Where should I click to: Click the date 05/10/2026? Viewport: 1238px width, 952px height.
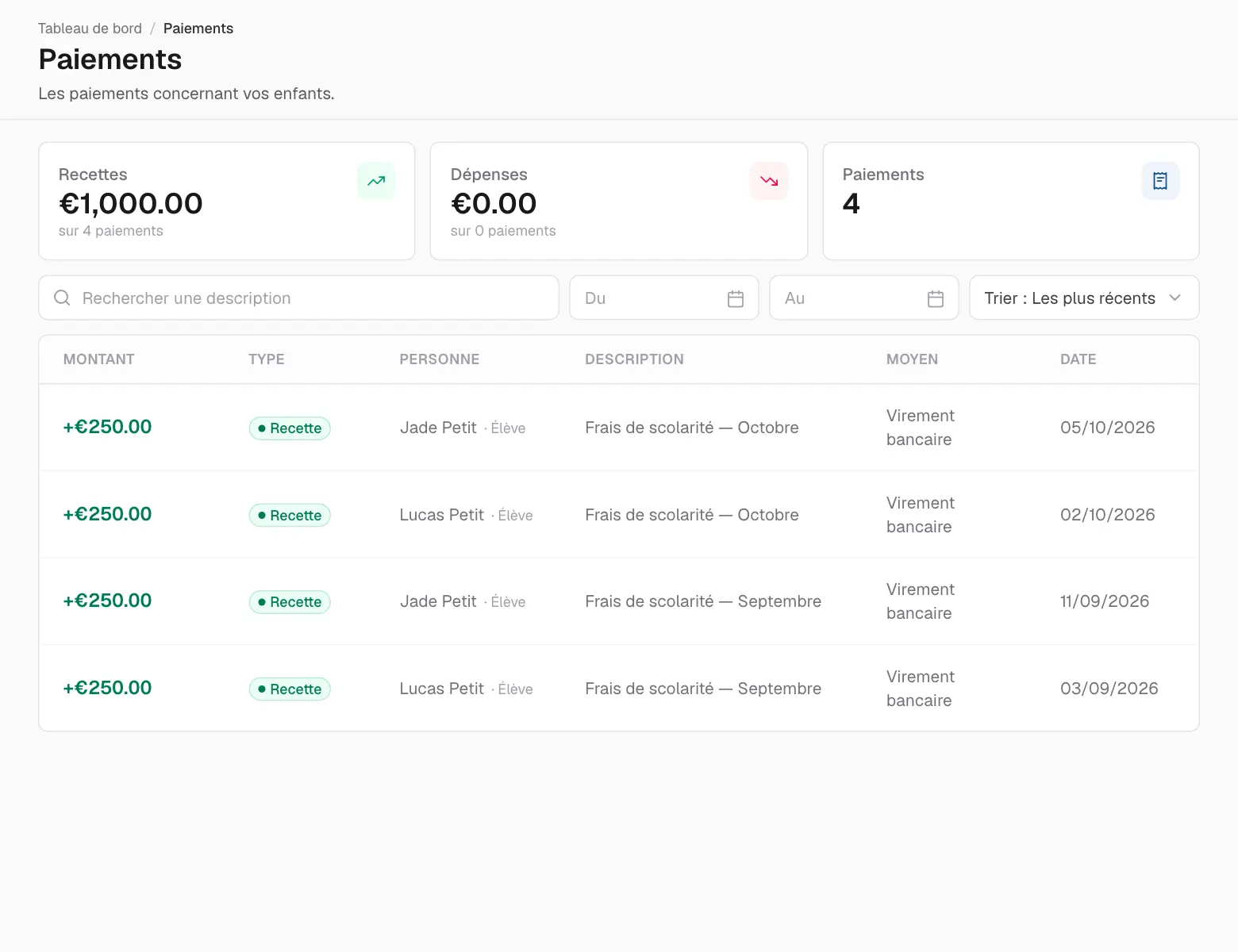point(1108,428)
